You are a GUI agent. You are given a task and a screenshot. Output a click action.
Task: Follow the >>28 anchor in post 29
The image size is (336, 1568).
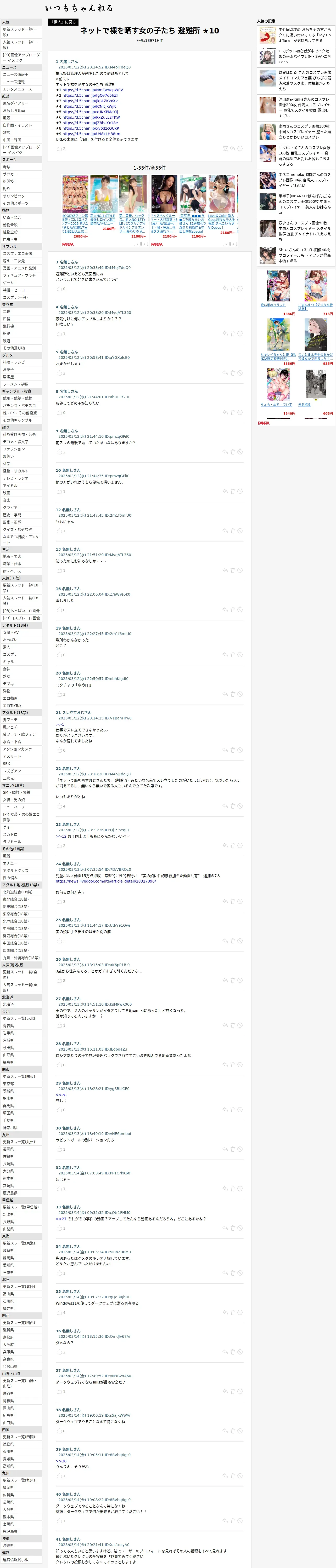tap(61, 1095)
